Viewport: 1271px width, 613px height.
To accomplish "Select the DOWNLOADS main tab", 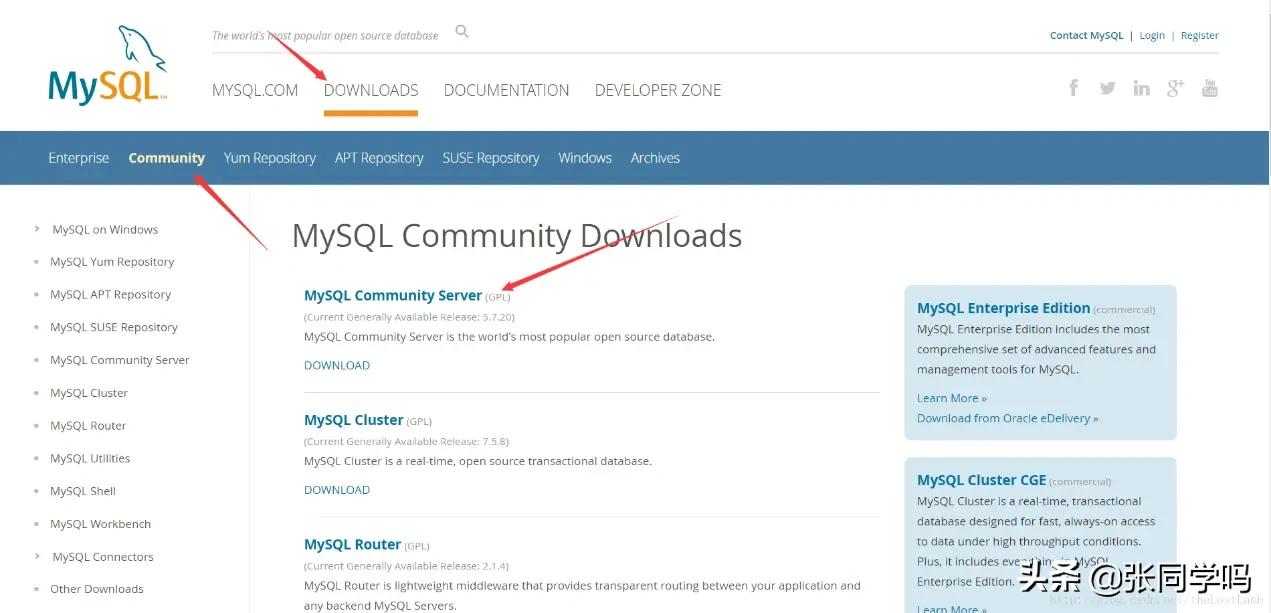I will pyautogui.click(x=371, y=90).
